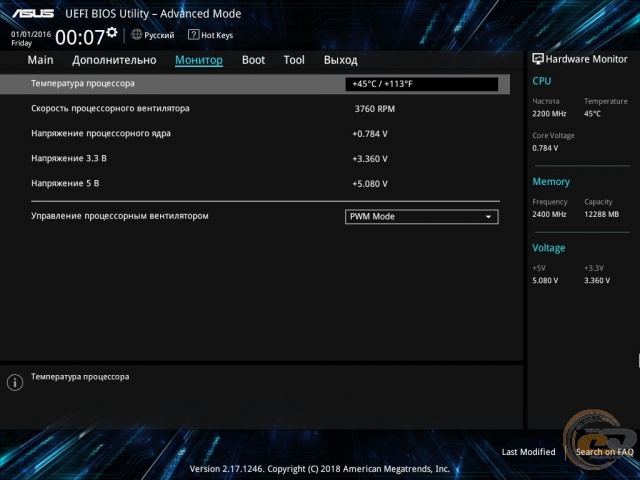The image size is (640, 480).
Task: Click the 12288 MB capacity value
Action: point(601,214)
